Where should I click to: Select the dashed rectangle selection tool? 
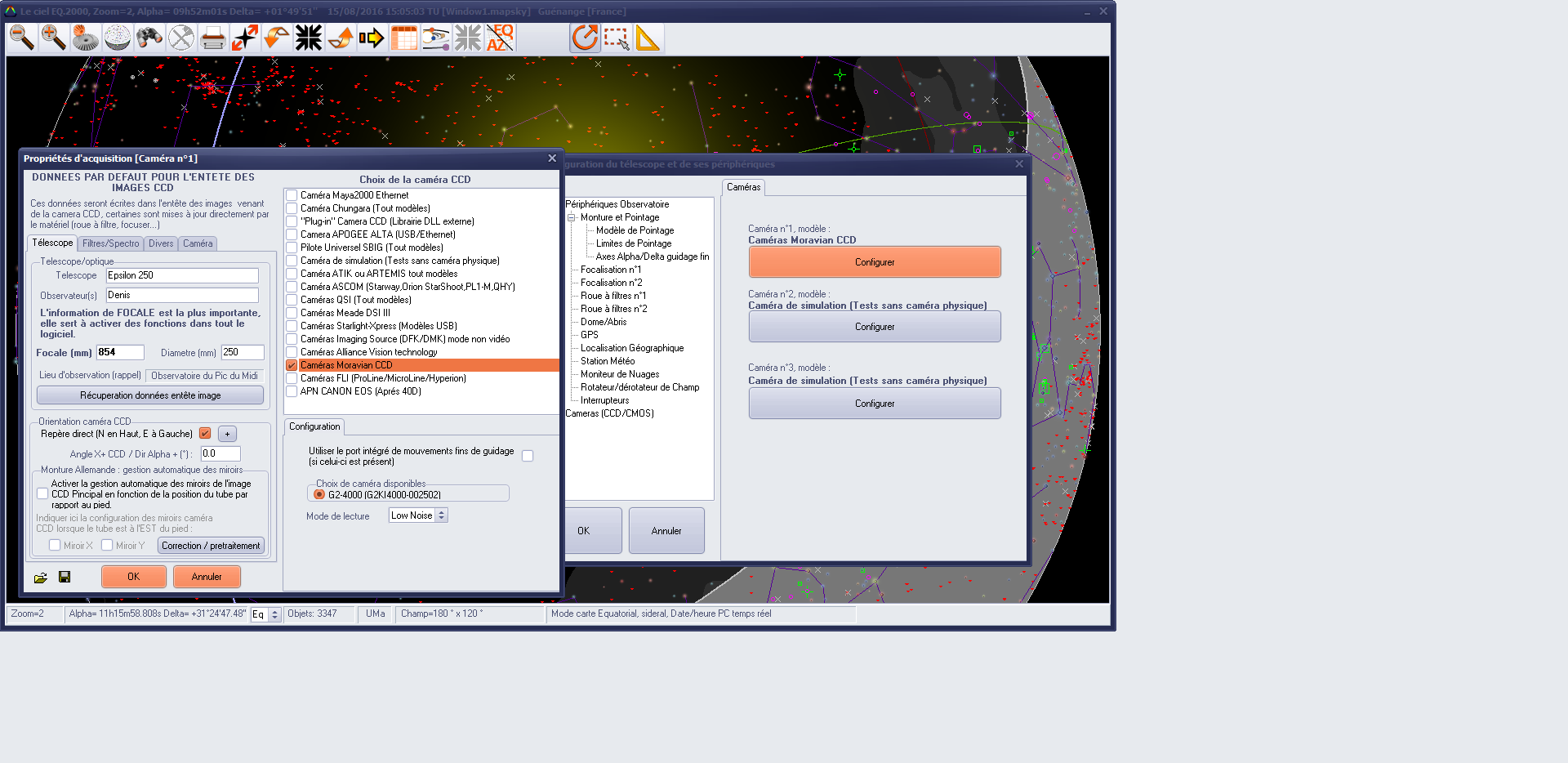click(617, 38)
